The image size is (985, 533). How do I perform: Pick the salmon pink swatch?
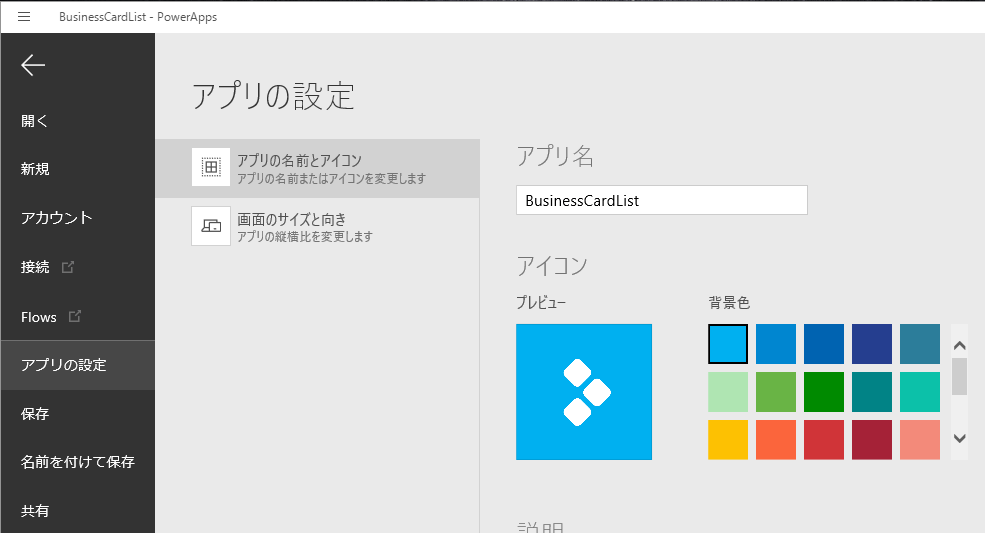pyautogui.click(x=920, y=440)
